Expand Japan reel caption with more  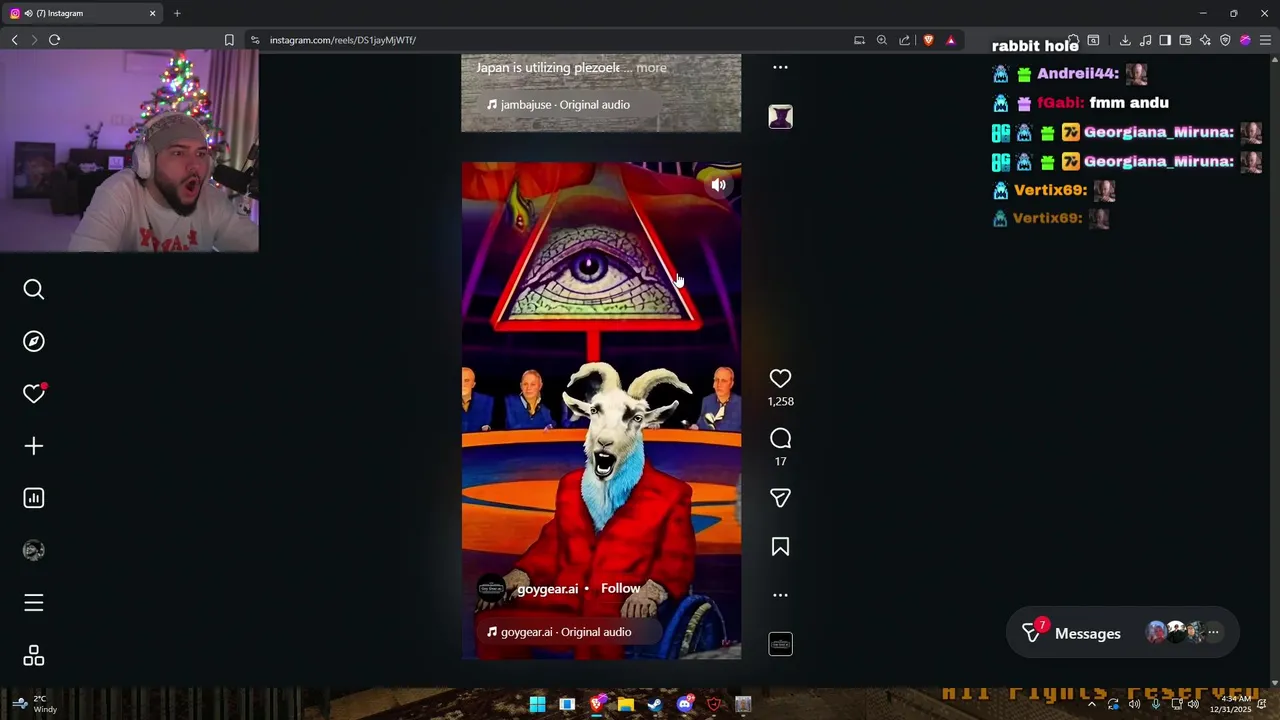651,68
